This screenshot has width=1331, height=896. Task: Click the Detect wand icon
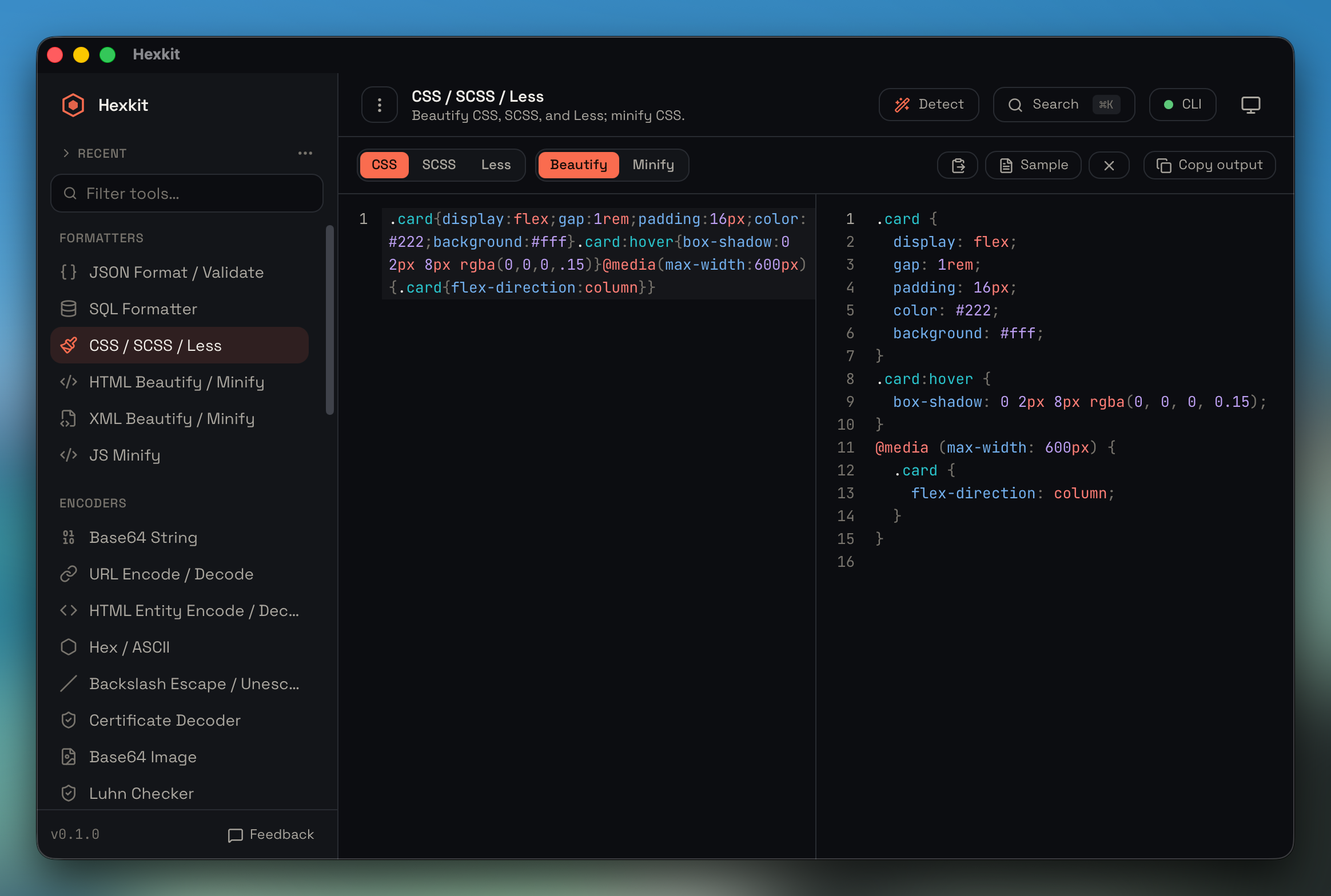coord(902,105)
